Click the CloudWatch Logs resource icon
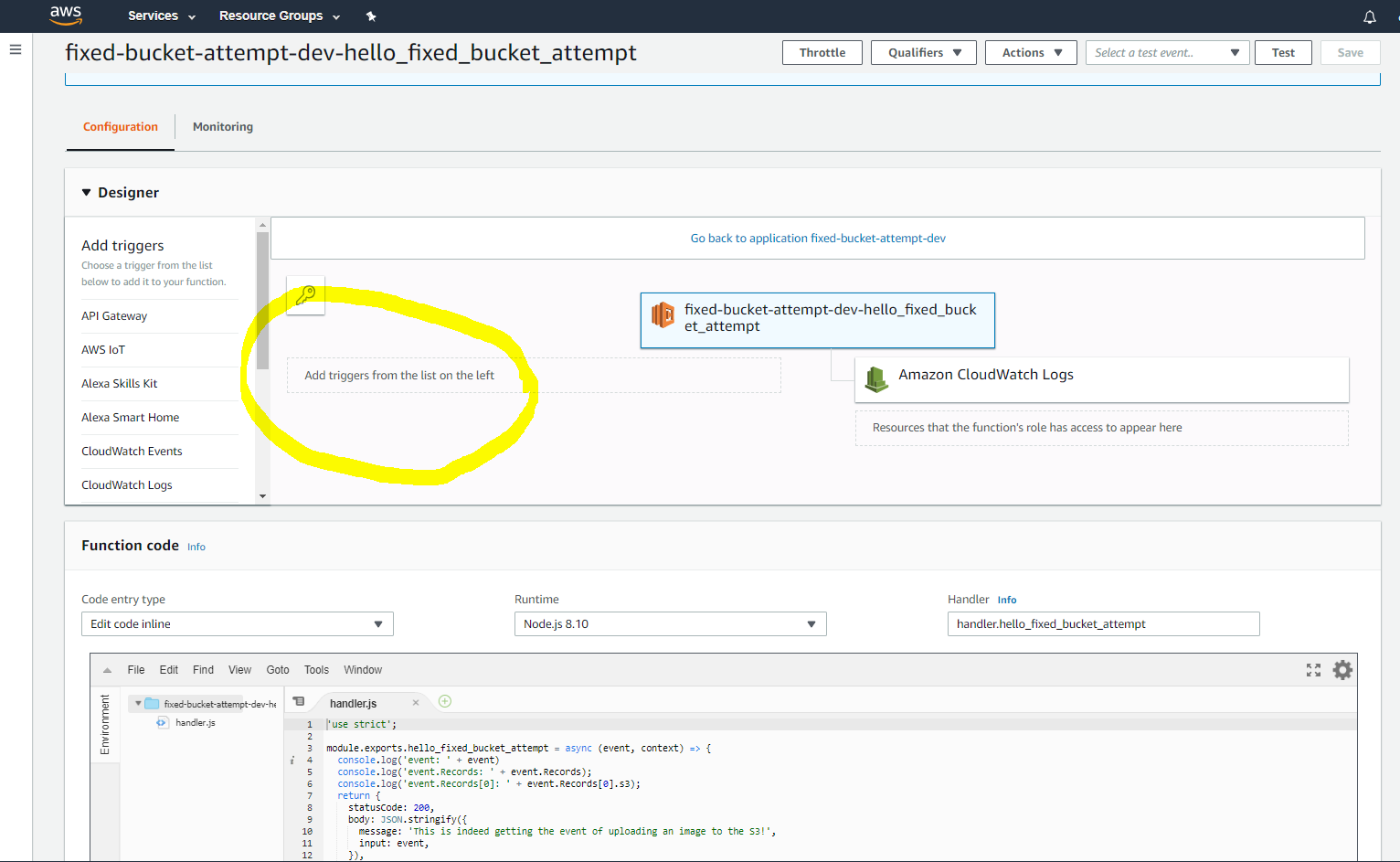1400x862 pixels. click(x=876, y=378)
